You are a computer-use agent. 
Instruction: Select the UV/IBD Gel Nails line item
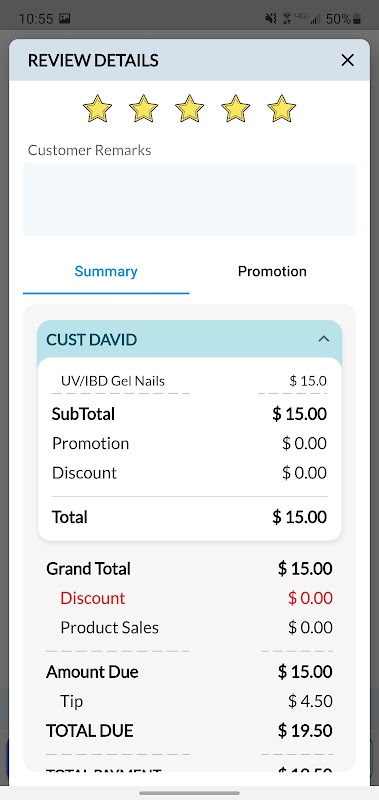point(189,381)
